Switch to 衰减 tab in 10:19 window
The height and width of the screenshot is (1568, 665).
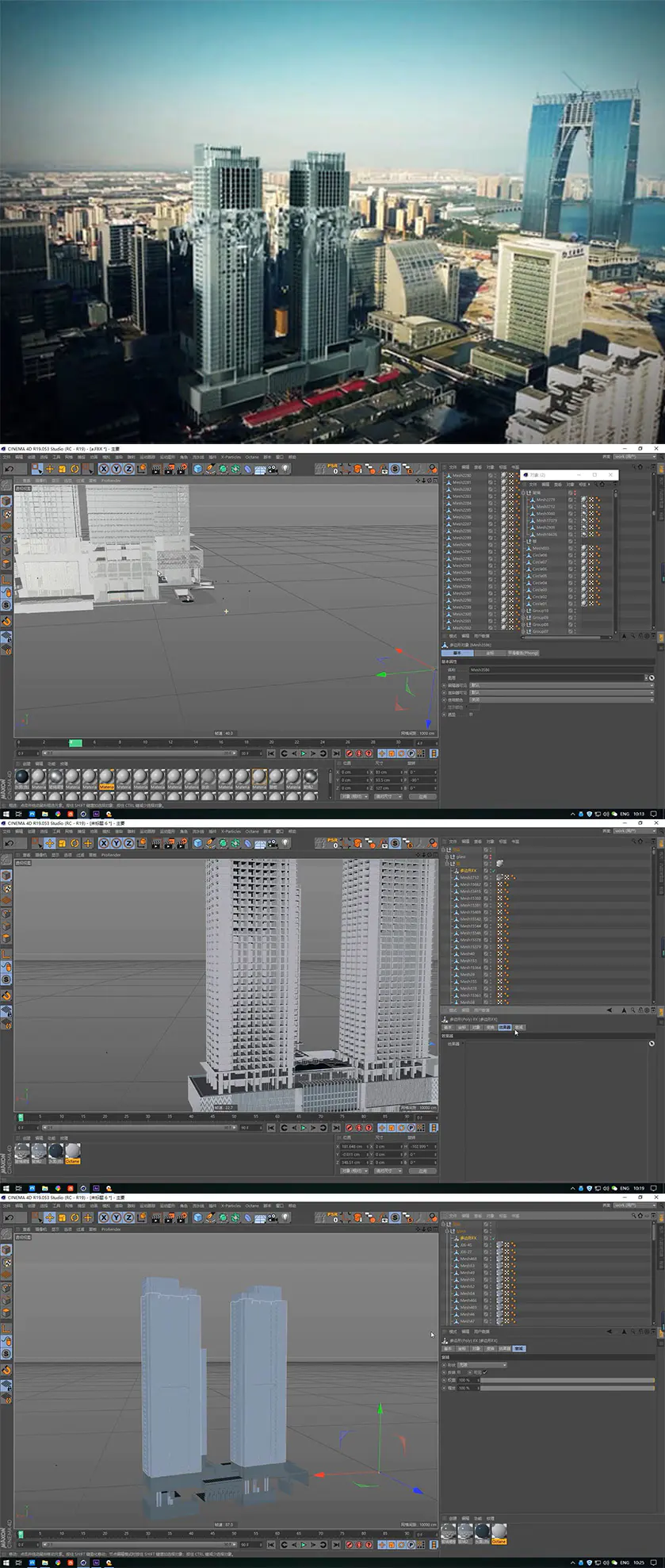point(519,1027)
